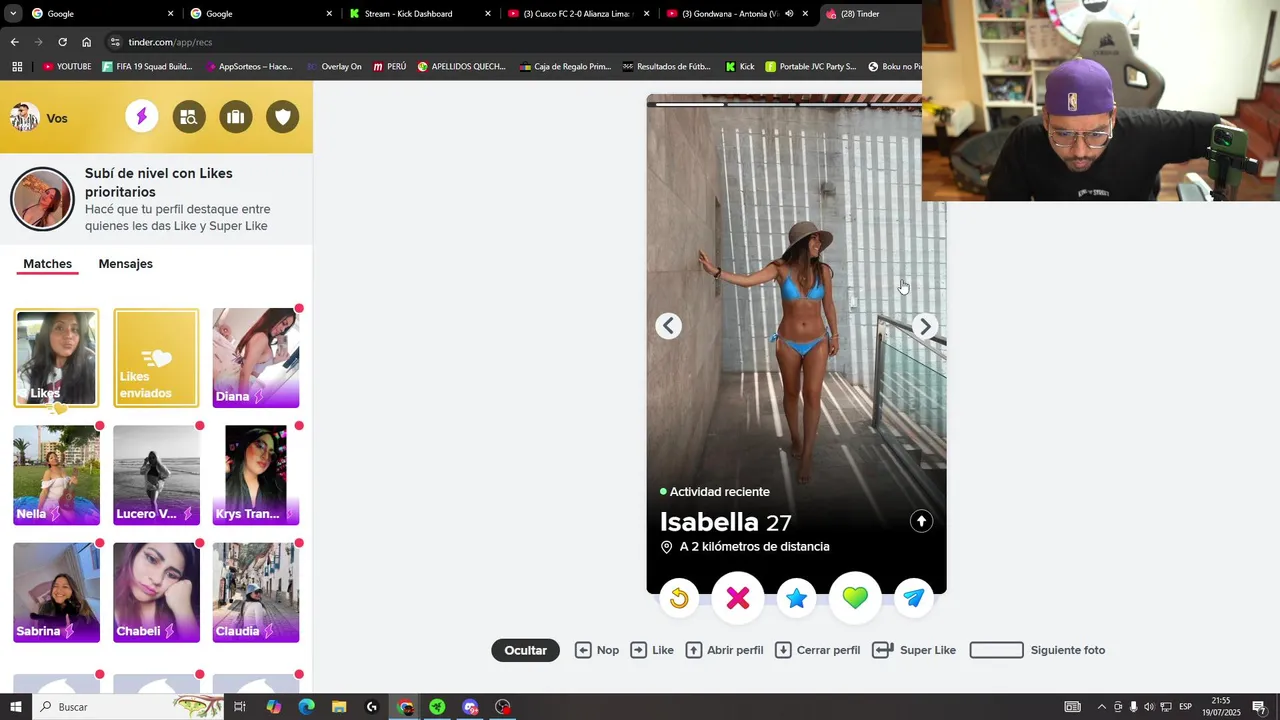Open File Explorer from taskbar

[x=339, y=707]
